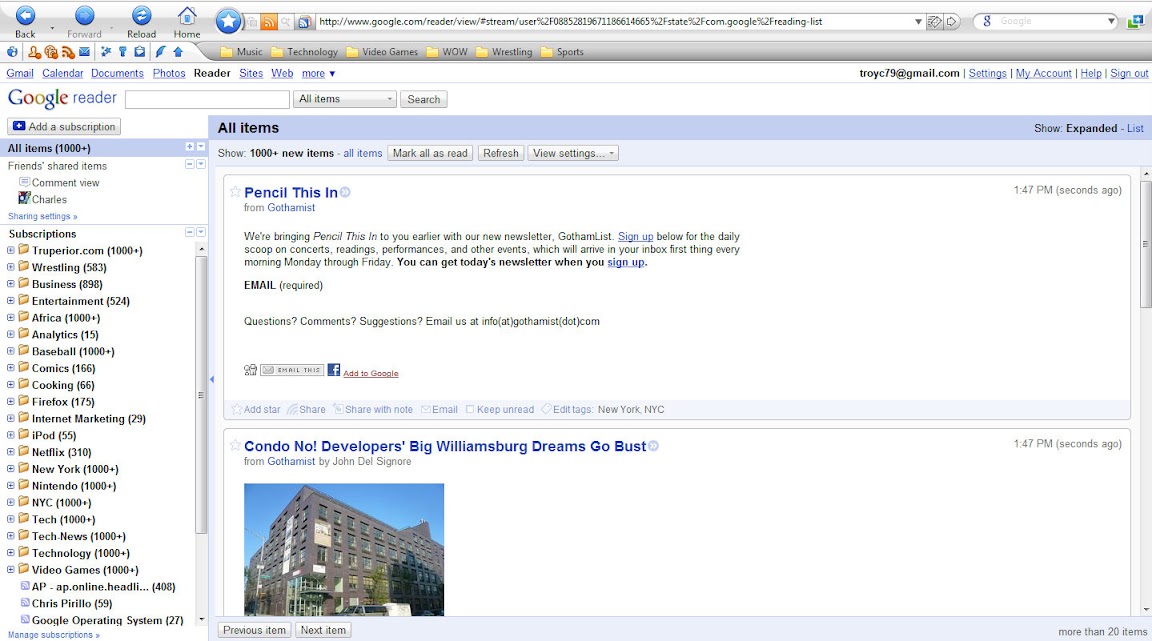
Task: Click the orange person icon in the secondary toolbar
Action: 34,51
